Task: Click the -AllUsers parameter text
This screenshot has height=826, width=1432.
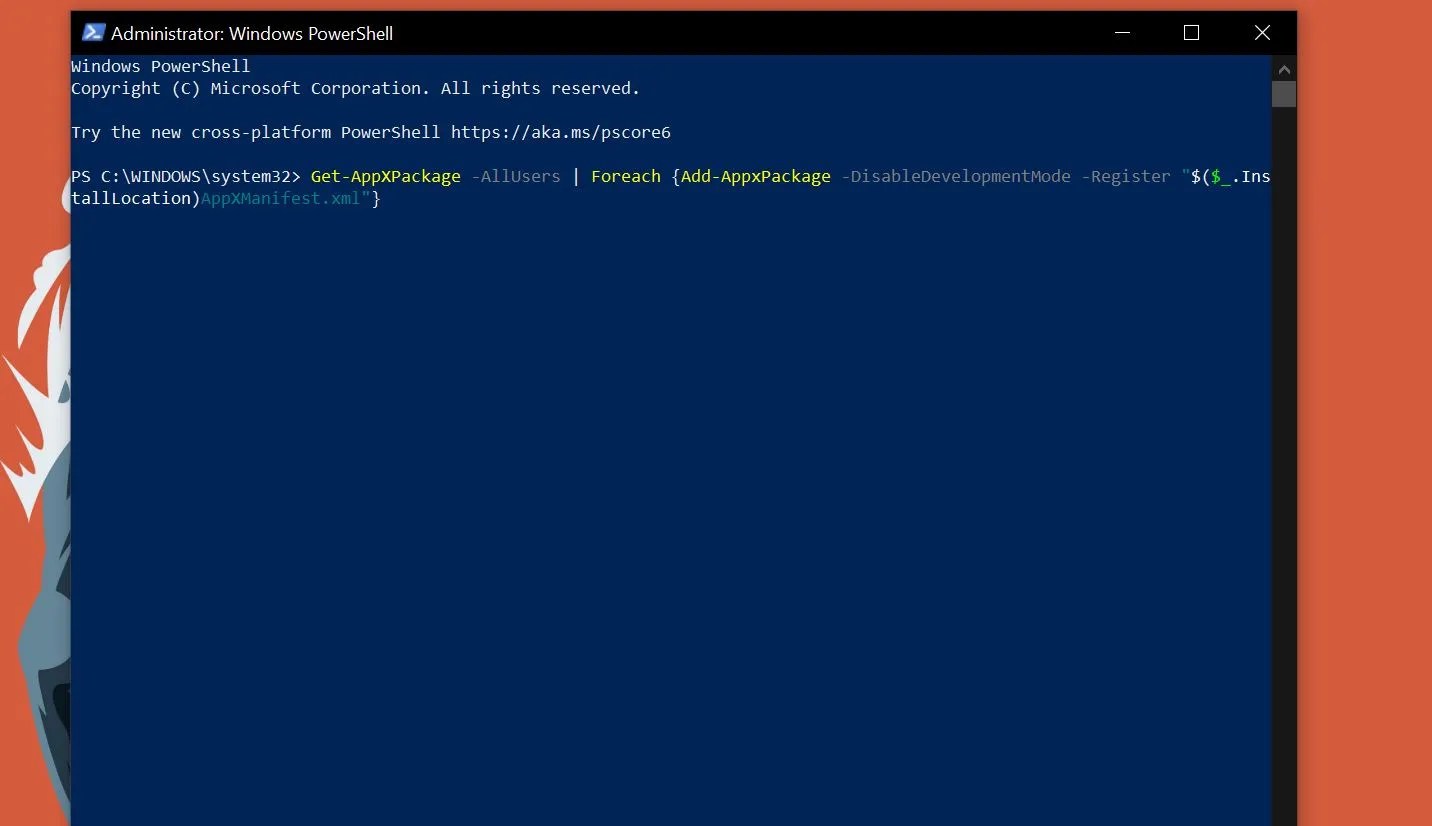Action: (x=516, y=176)
